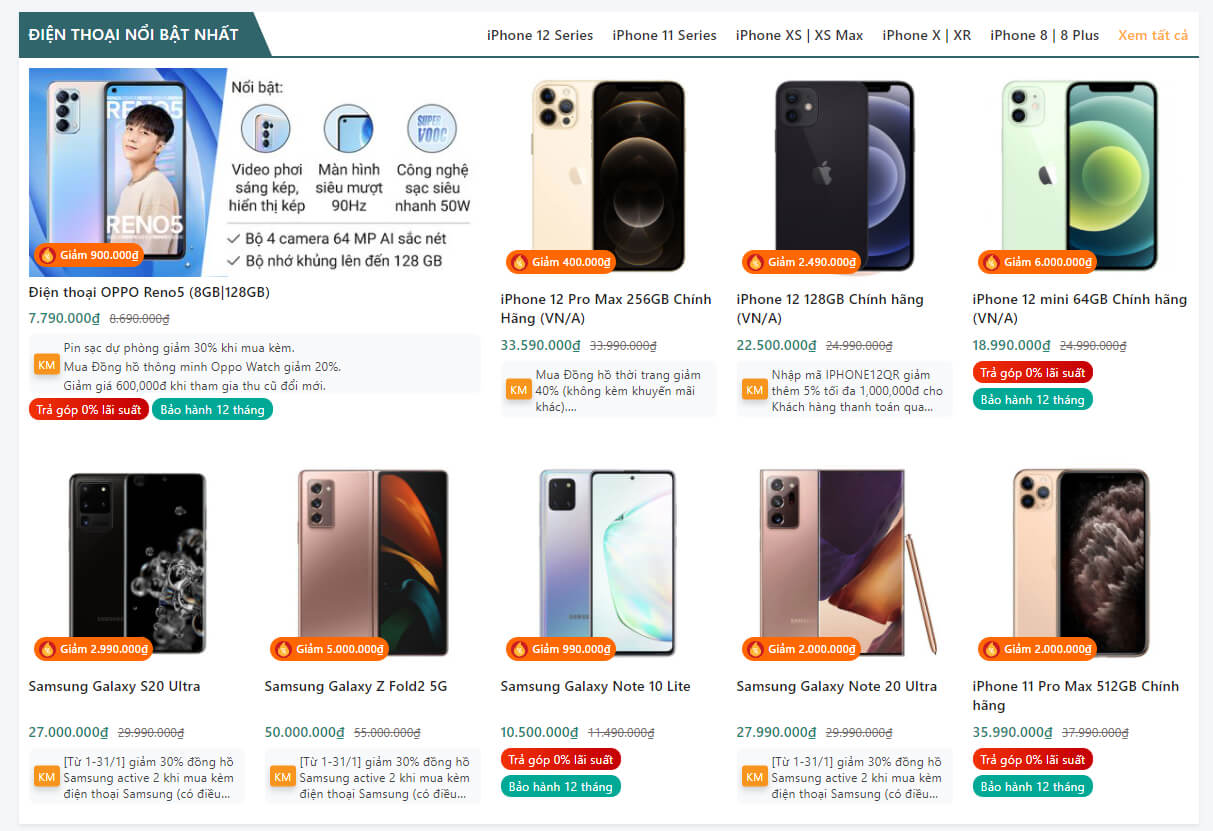
Task: Click the KM promo icon under OPPO Reno5
Action: coord(46,365)
